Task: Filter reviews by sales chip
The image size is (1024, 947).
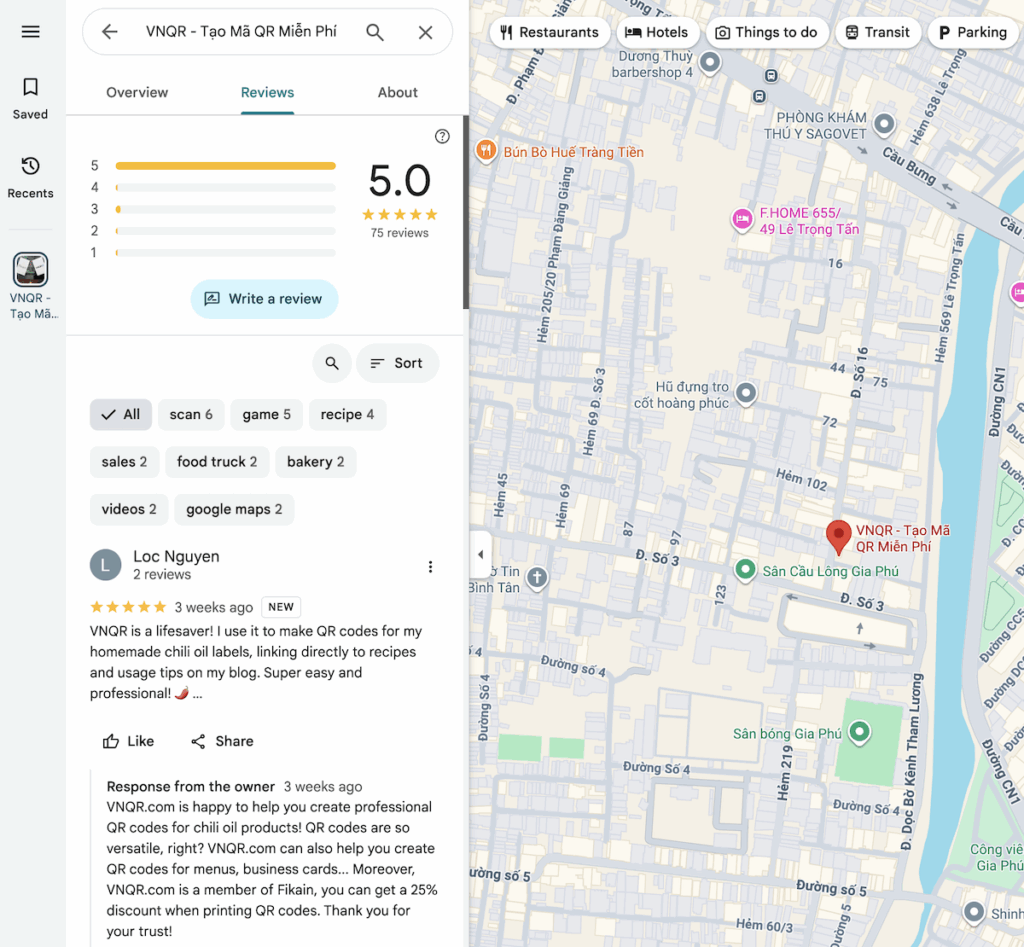Action: pyautogui.click(x=124, y=462)
